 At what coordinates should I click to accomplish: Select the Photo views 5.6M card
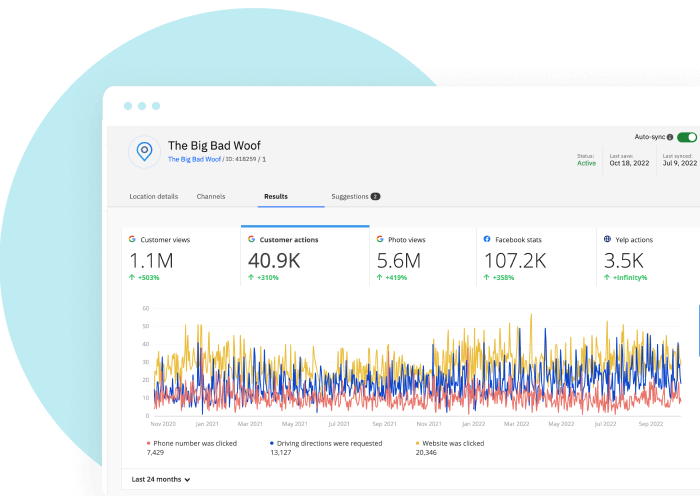point(423,256)
